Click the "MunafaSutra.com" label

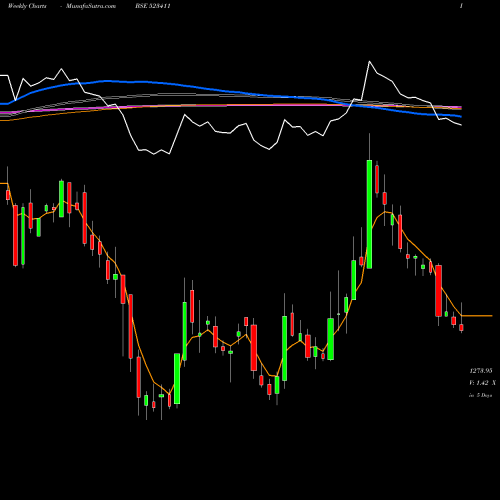coord(91,6)
